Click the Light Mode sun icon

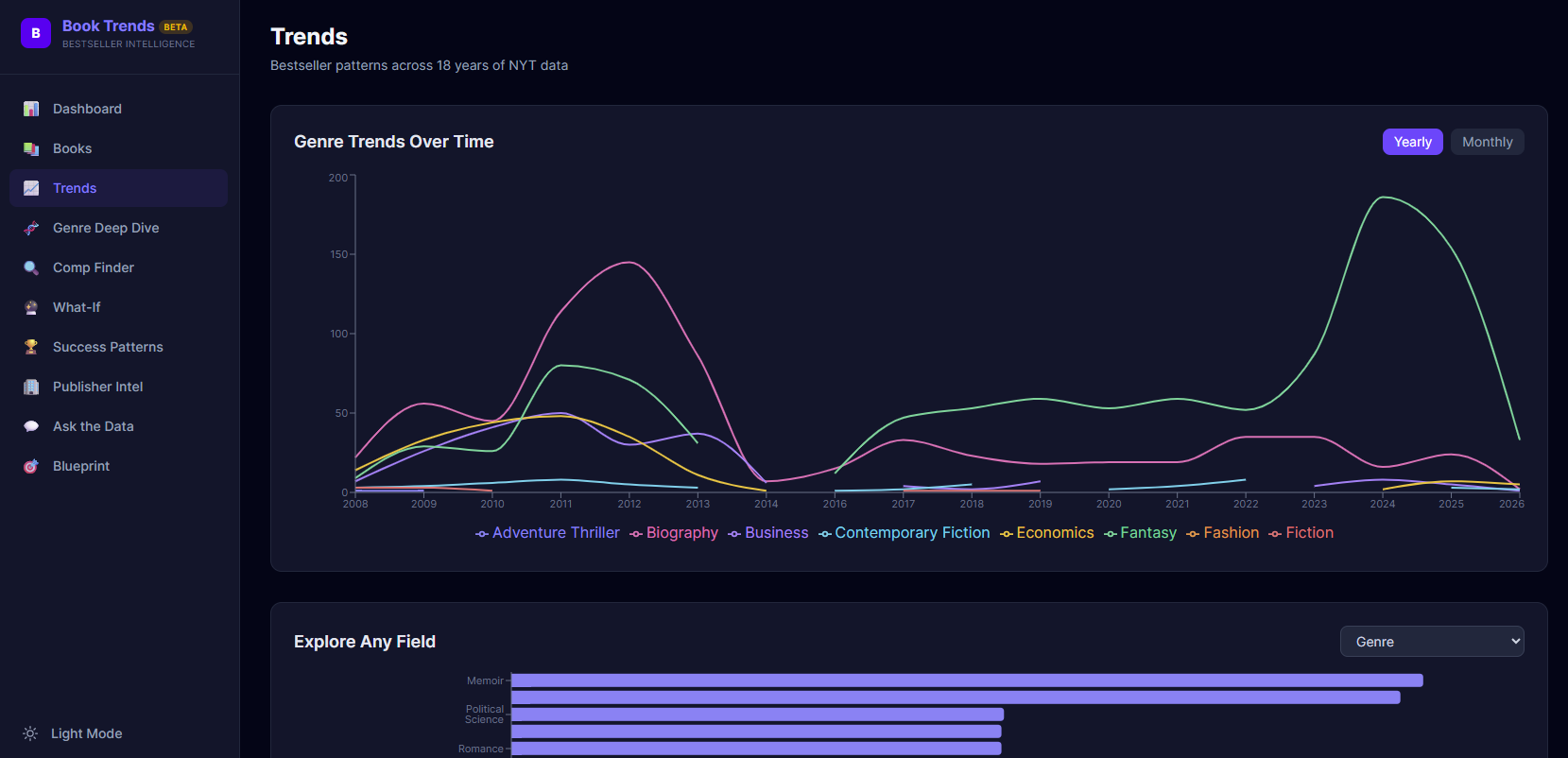click(30, 733)
